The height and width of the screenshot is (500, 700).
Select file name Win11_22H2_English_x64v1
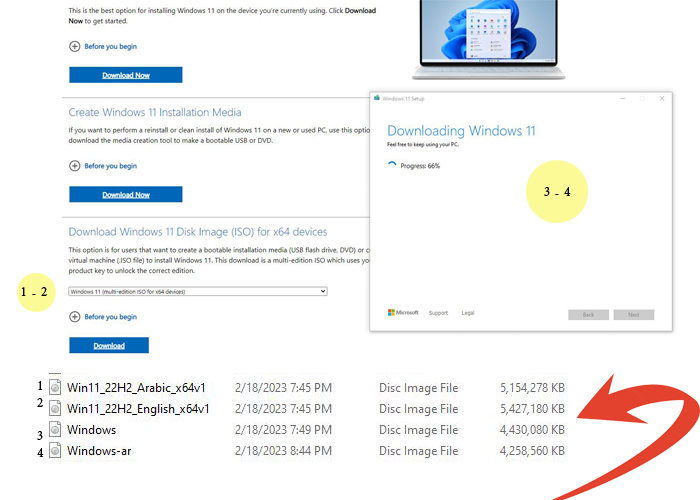coord(138,409)
